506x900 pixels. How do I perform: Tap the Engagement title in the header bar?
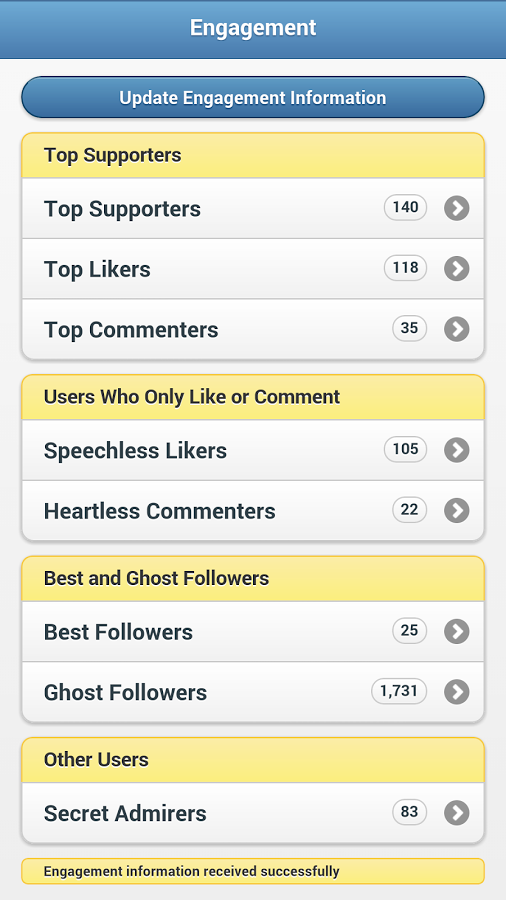253,28
